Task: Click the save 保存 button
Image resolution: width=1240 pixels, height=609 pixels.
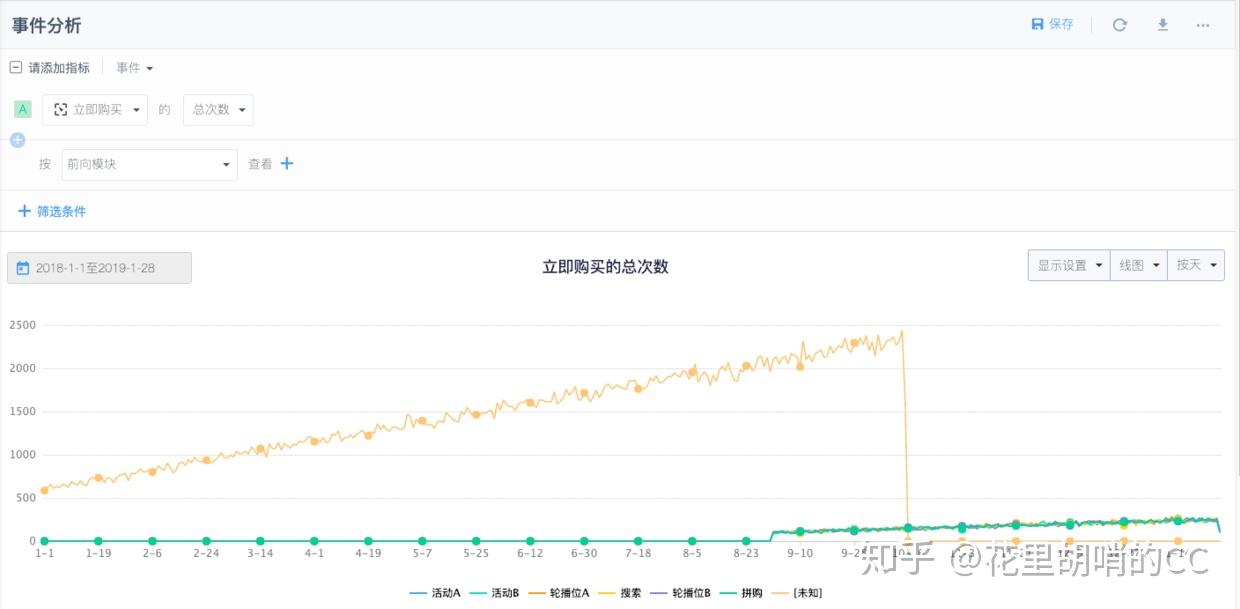Action: (x=1052, y=24)
